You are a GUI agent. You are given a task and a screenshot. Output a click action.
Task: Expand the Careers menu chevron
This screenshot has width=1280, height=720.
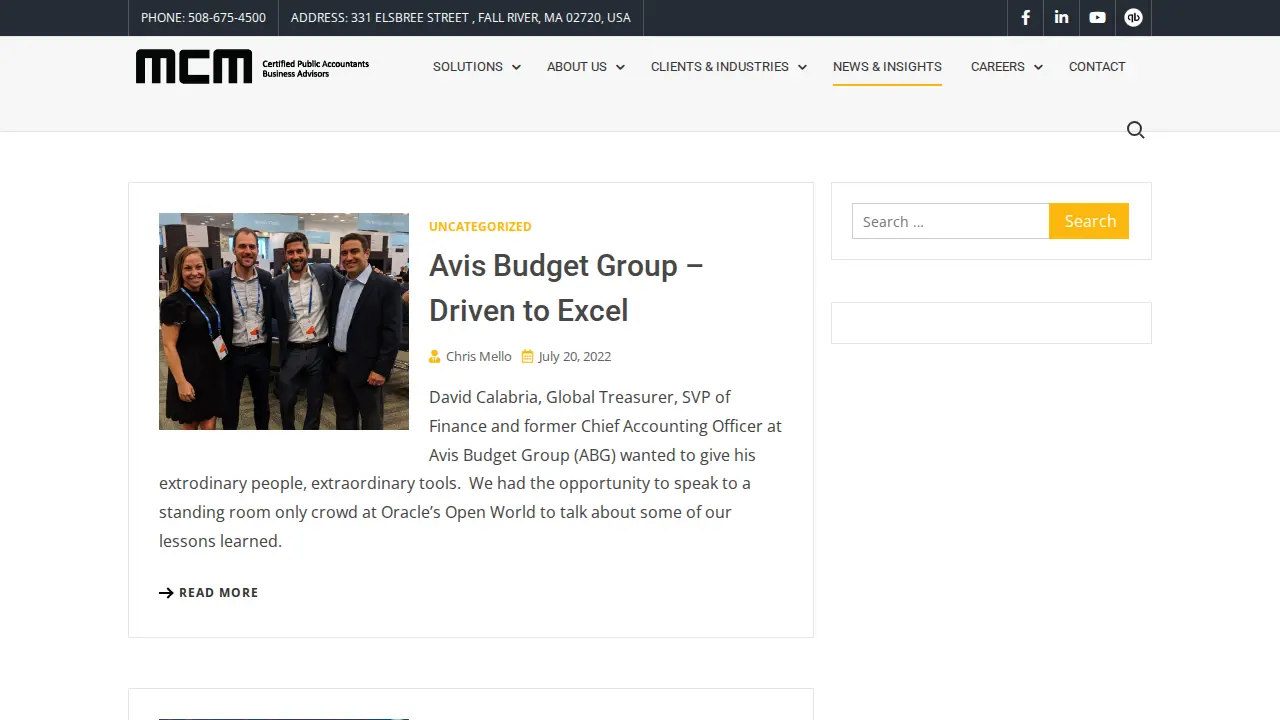click(x=1038, y=67)
